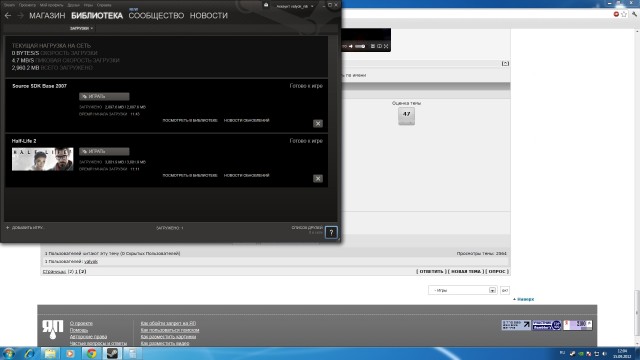Open the Авторские права footer link
Screen dimensions: 640x360
pyautogui.click(x=88, y=337)
